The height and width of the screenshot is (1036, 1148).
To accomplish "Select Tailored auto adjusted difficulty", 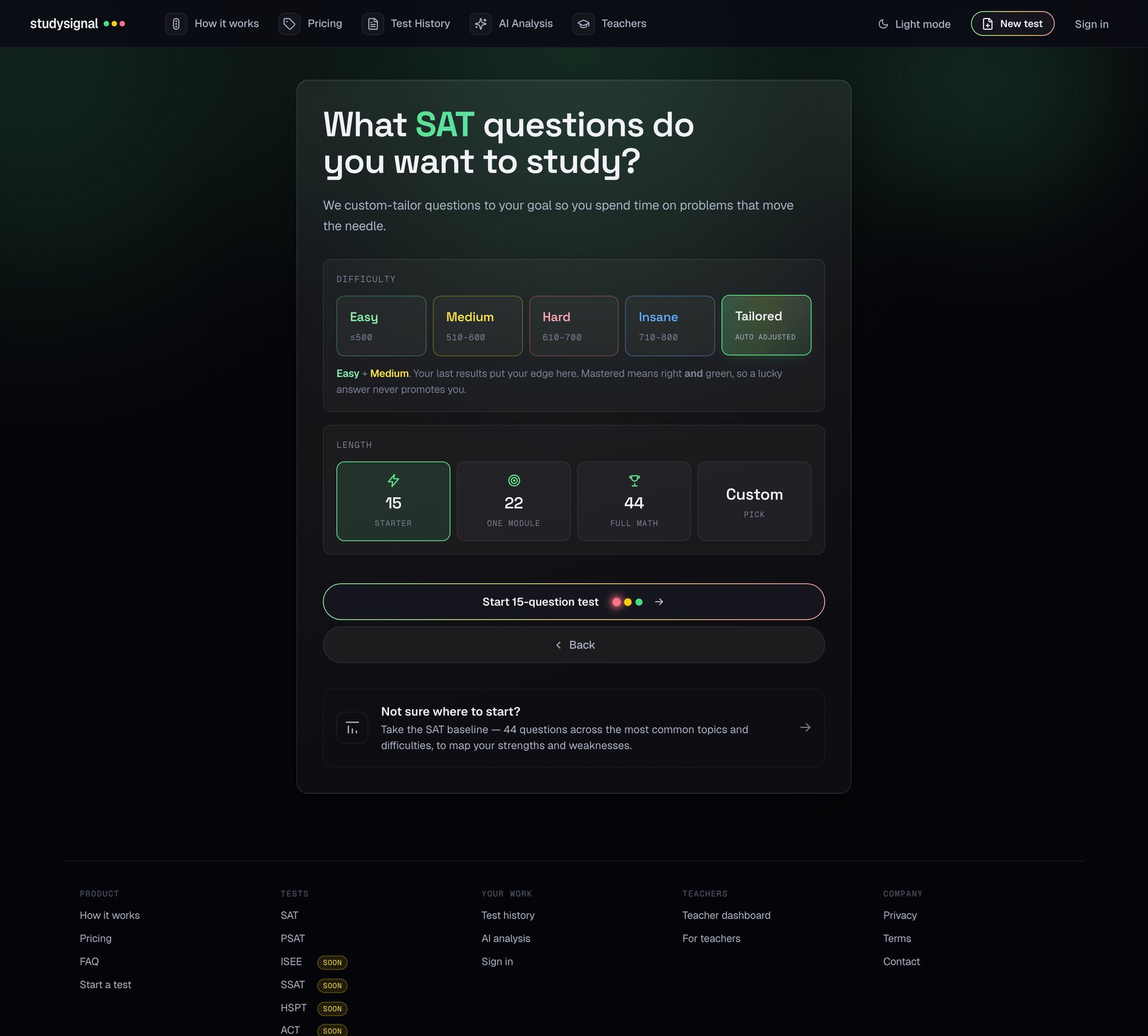I will 766,325.
